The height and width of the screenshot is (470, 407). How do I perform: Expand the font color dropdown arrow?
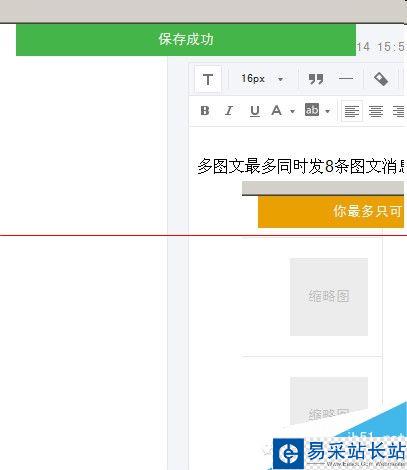(292, 111)
